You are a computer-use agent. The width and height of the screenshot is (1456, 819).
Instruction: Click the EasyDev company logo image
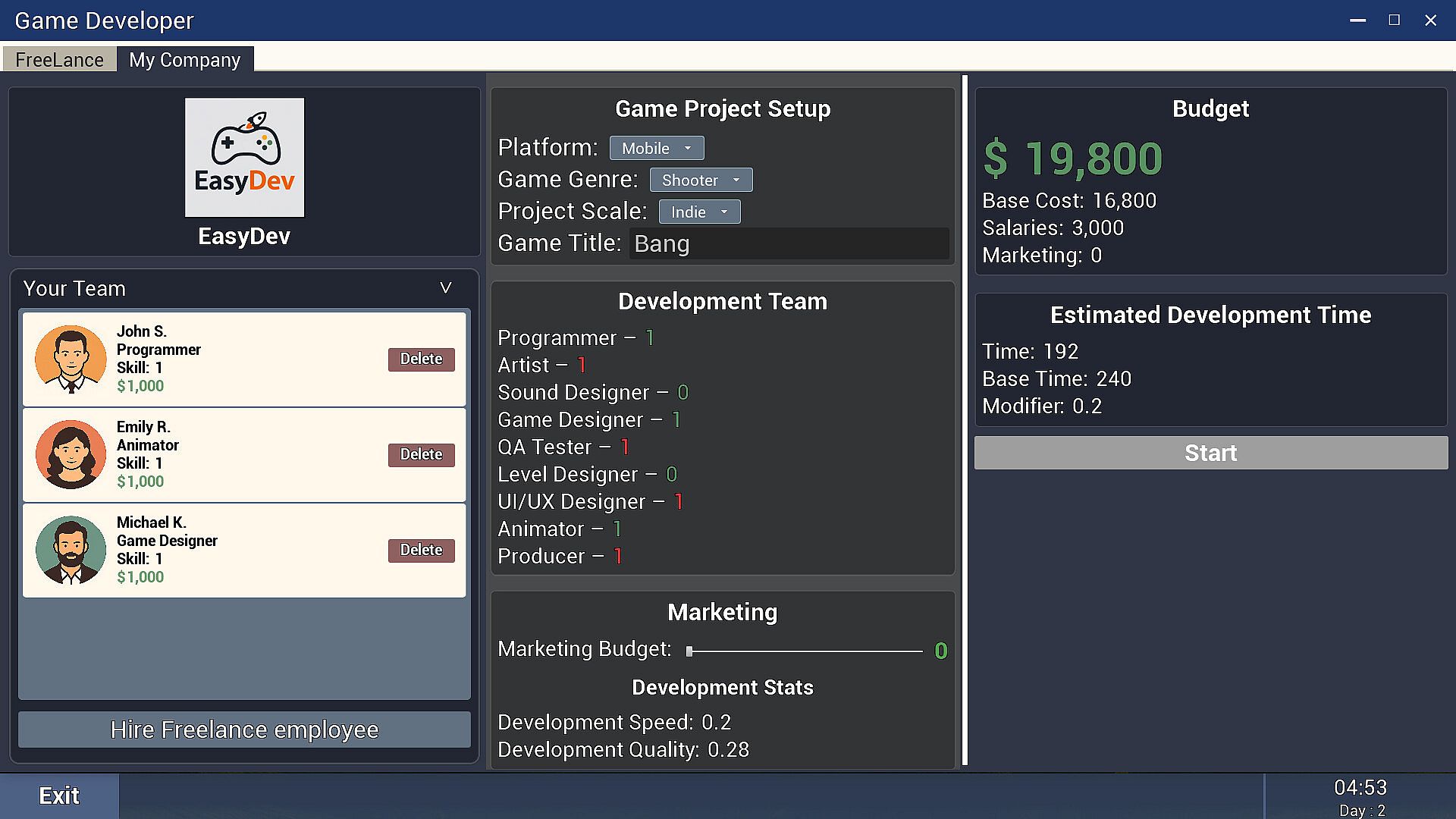[244, 157]
